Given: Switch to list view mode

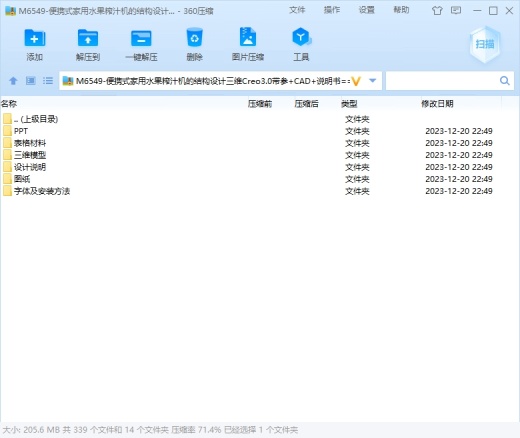Looking at the screenshot, I should coord(48,80).
